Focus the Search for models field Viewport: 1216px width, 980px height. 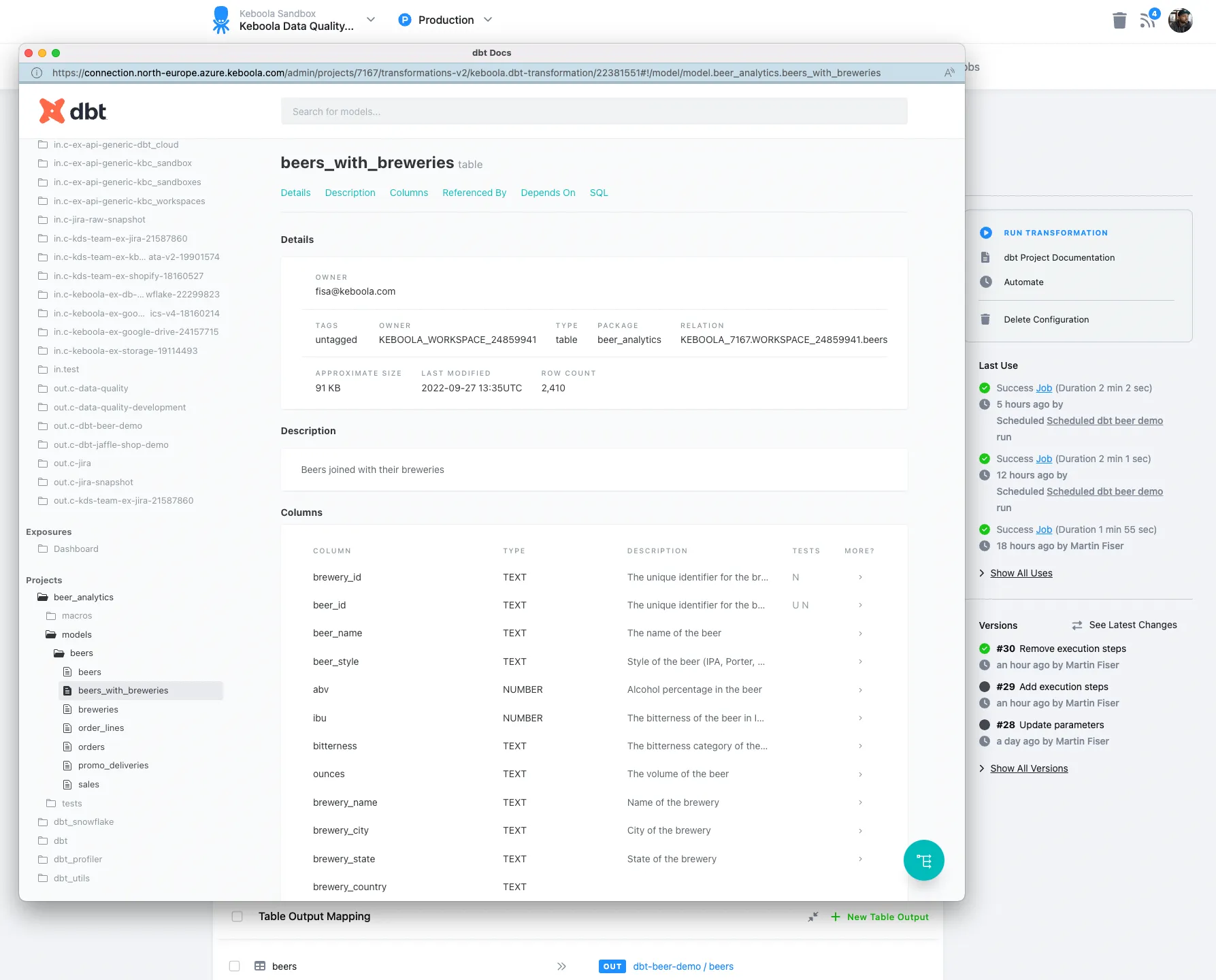click(x=594, y=112)
